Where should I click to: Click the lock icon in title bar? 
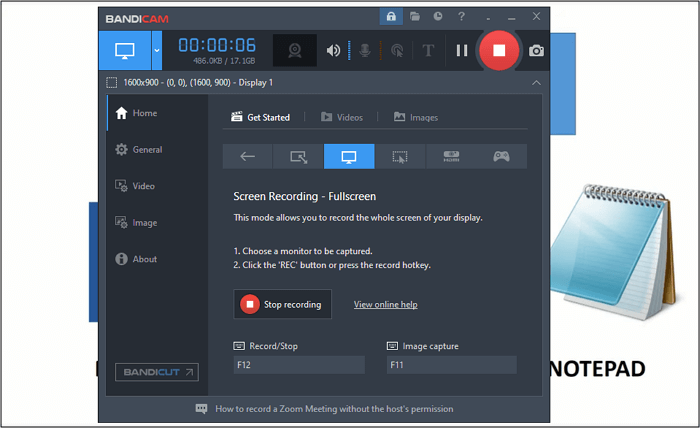click(x=391, y=16)
